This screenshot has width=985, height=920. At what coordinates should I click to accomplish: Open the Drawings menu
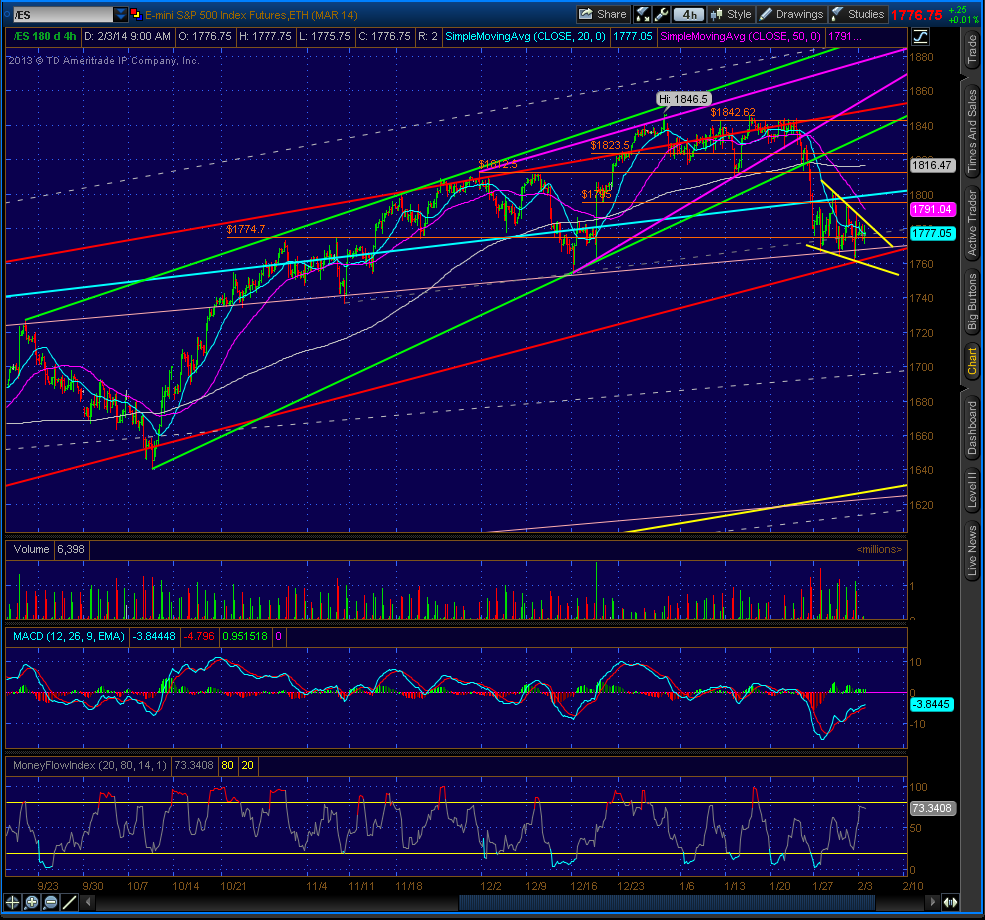pos(791,14)
